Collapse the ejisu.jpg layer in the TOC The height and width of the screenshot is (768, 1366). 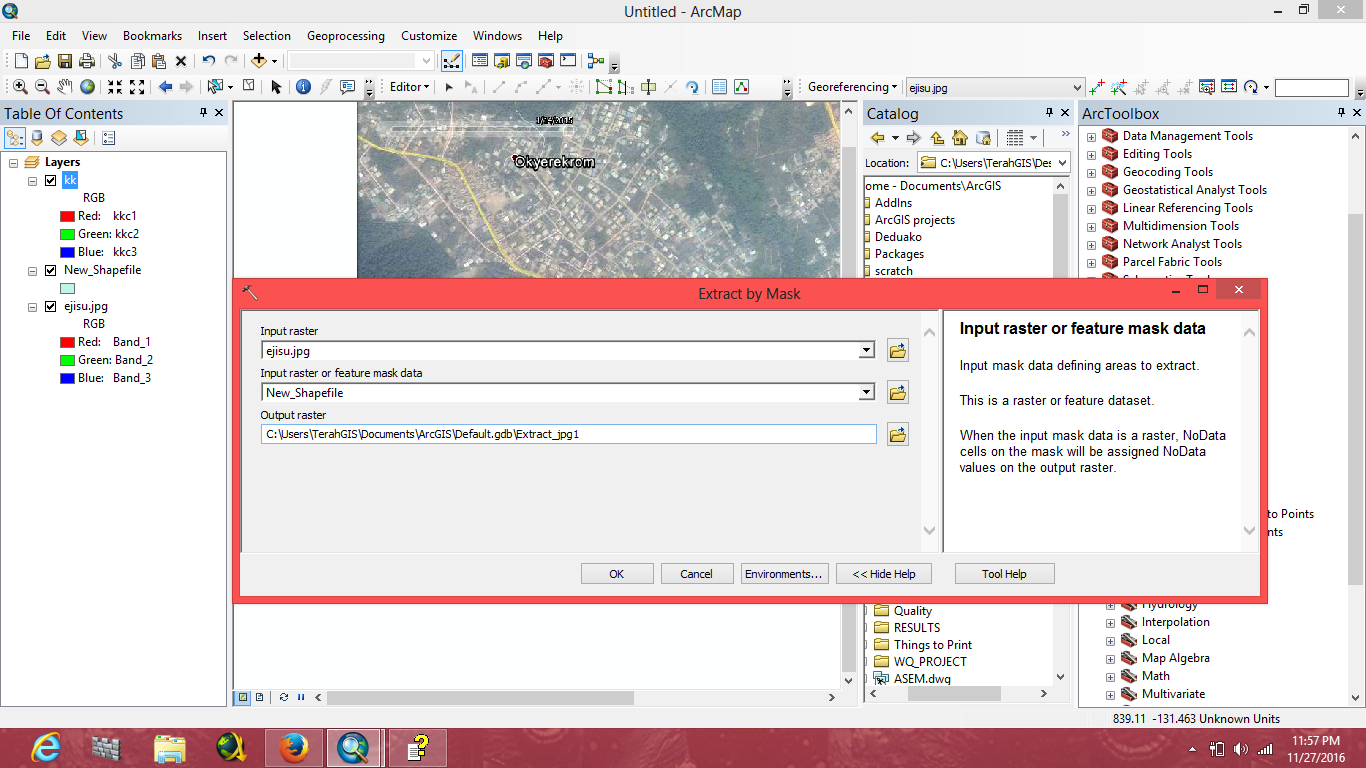(x=33, y=307)
